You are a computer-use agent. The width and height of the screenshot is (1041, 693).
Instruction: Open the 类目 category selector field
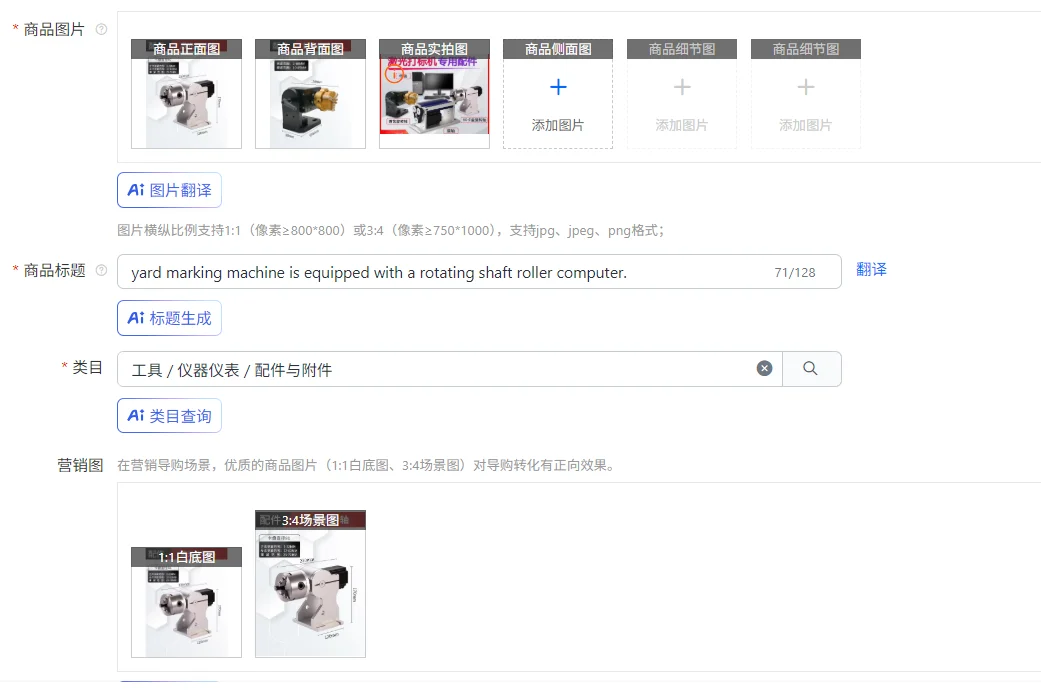pos(449,369)
